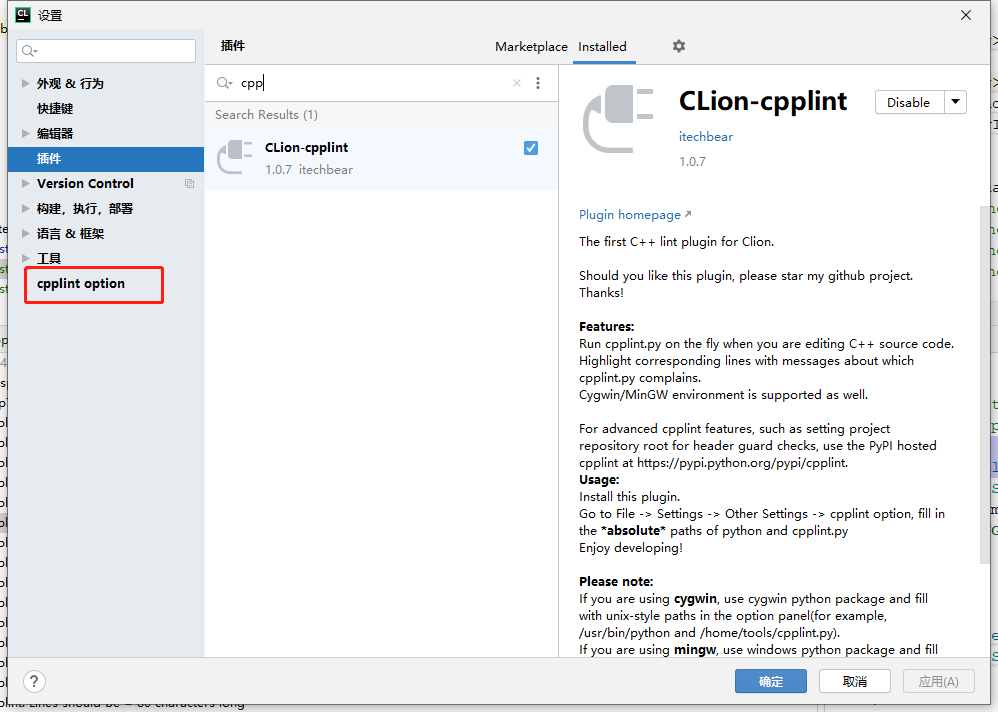Close the settings dialog window
This screenshot has width=998, height=712.
pos(966,15)
